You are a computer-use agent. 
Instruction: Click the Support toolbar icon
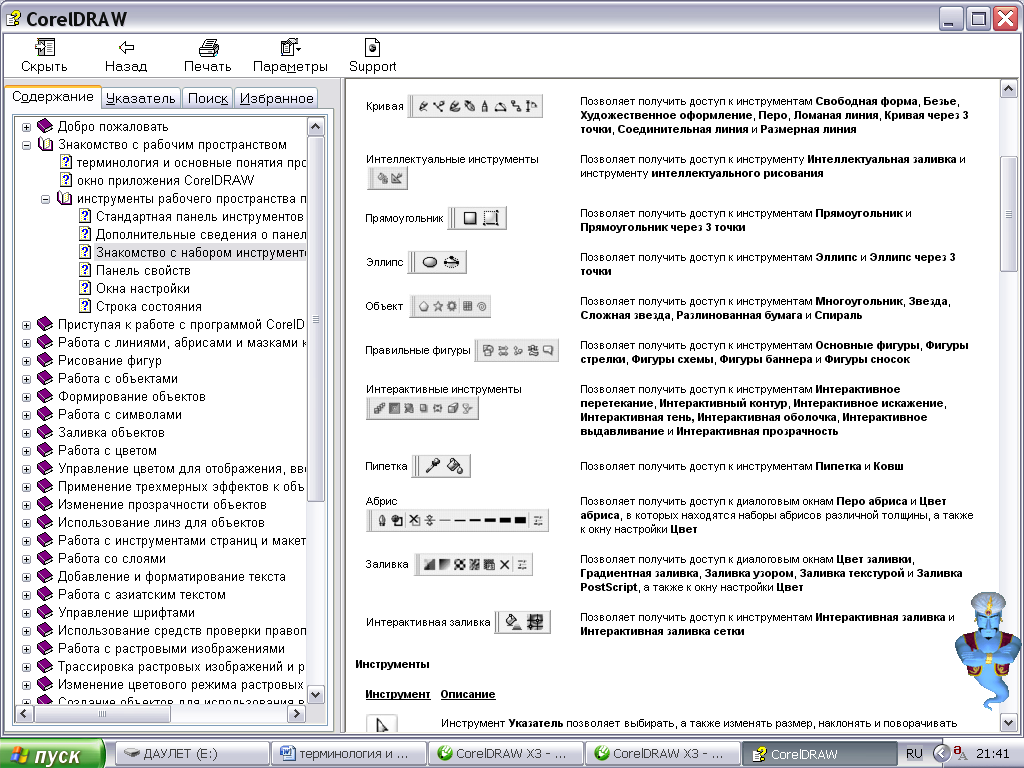point(372,48)
